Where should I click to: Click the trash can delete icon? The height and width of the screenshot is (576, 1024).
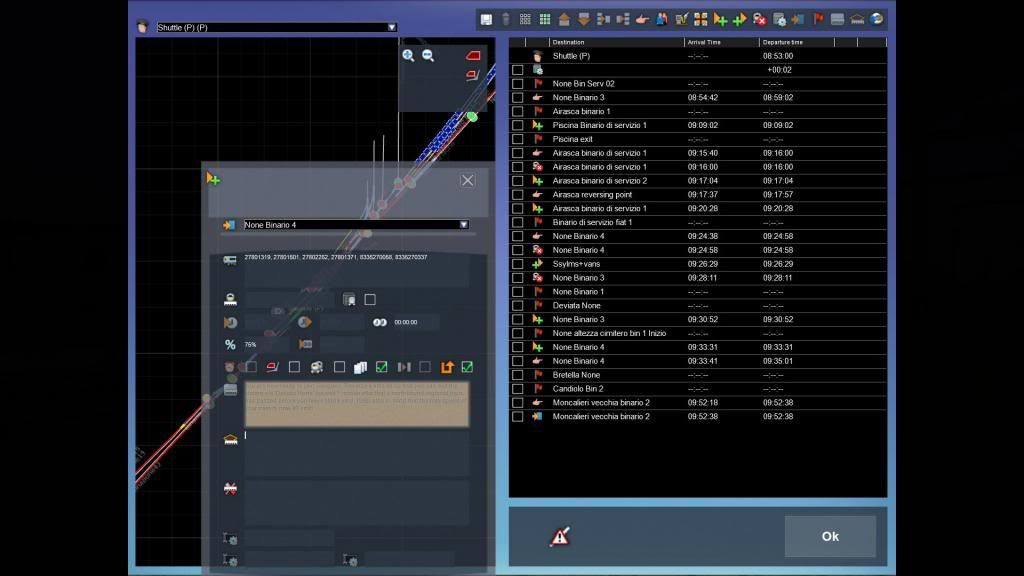click(505, 20)
